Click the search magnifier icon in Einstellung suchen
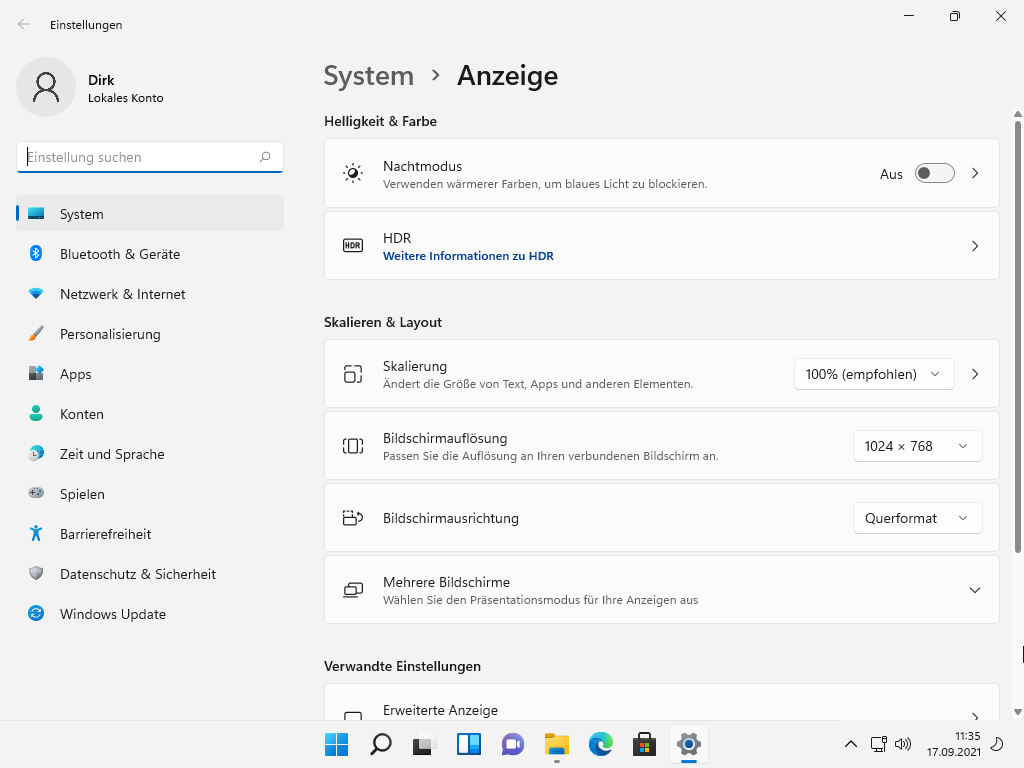1024x768 pixels. pos(265,157)
